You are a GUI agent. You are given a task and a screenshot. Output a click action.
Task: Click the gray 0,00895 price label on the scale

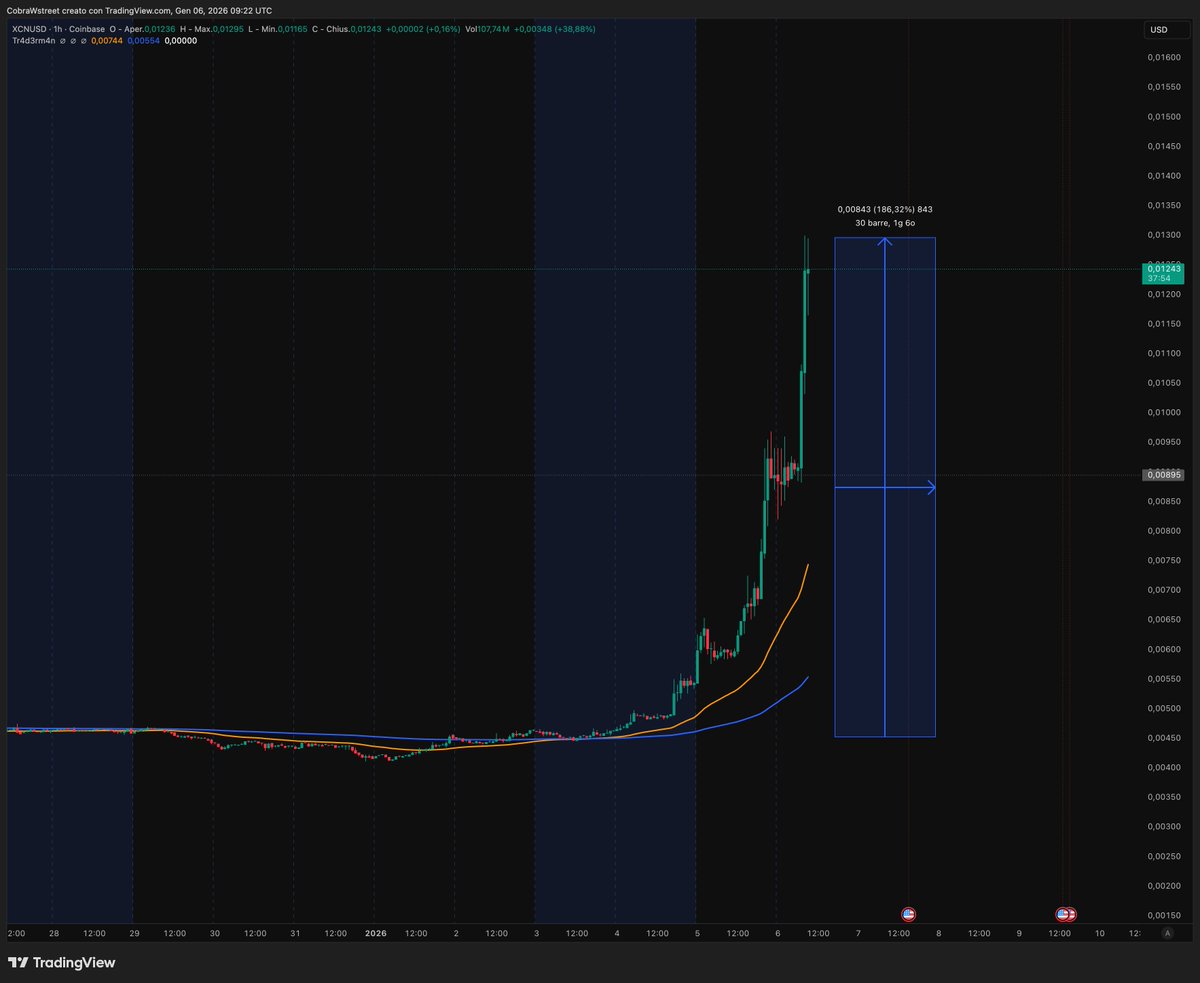(x=1161, y=474)
